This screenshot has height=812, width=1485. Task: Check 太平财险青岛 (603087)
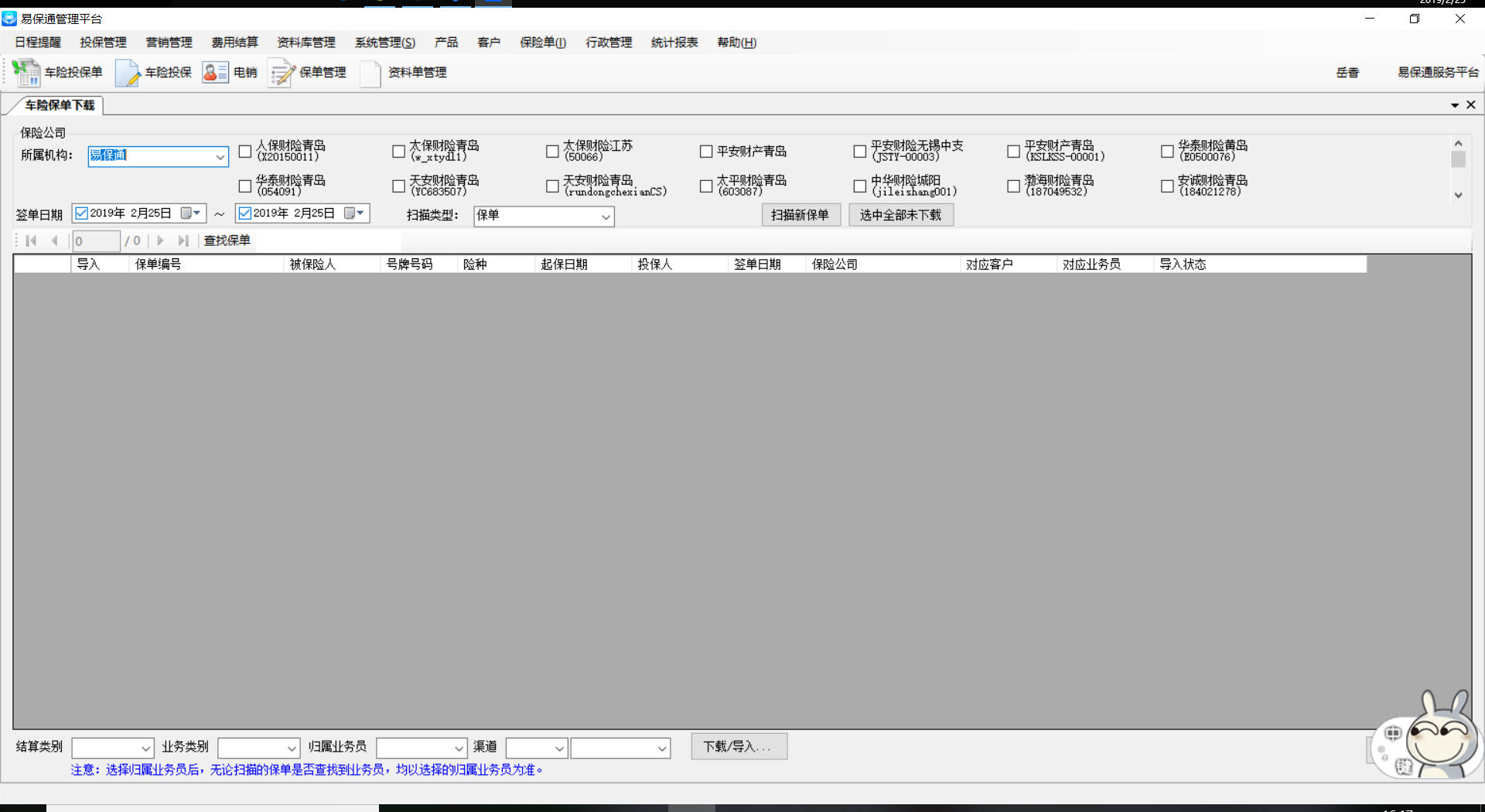(x=706, y=186)
